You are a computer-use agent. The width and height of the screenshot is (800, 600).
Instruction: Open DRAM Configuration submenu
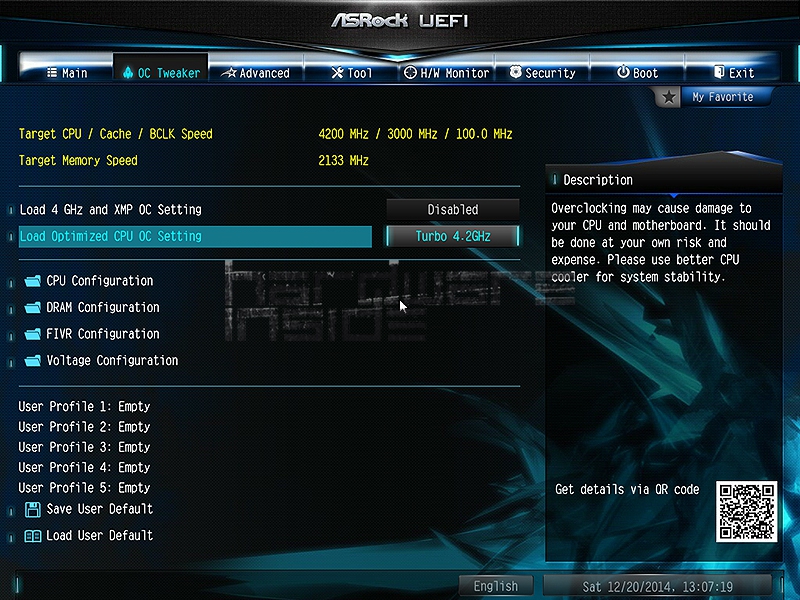pyautogui.click(x=103, y=307)
